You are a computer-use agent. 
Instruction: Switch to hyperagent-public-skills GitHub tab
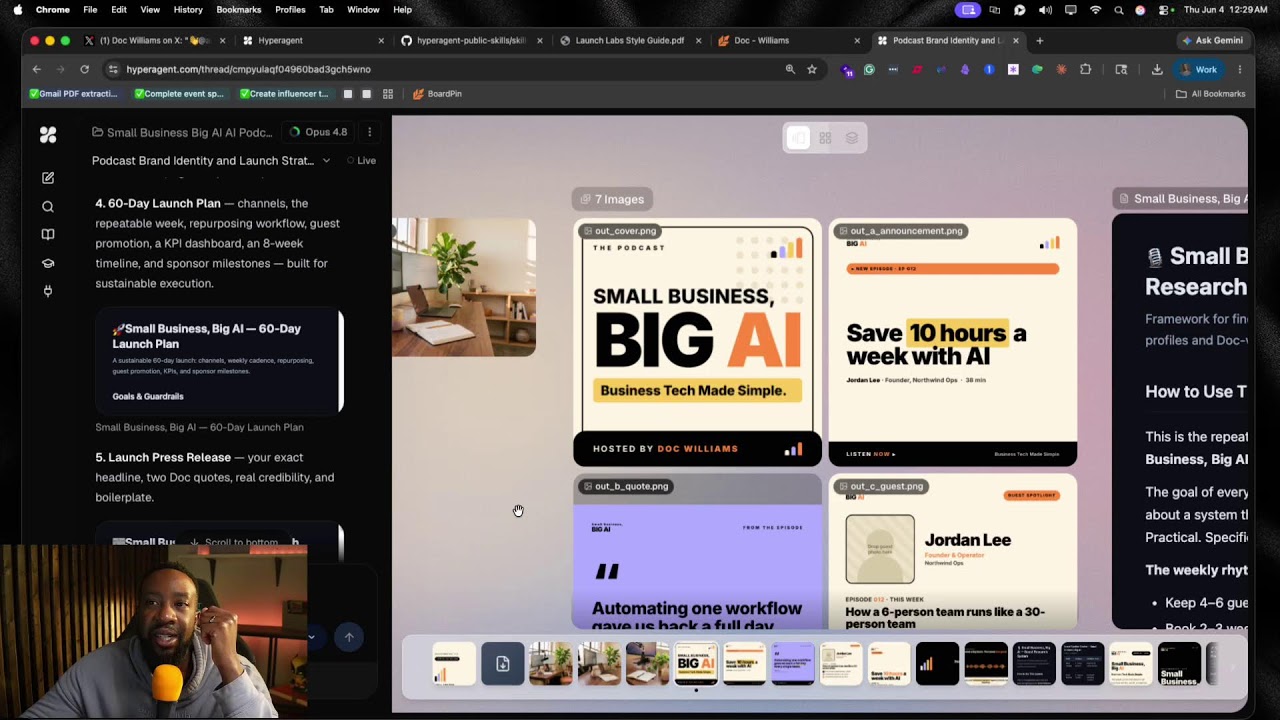(471, 41)
